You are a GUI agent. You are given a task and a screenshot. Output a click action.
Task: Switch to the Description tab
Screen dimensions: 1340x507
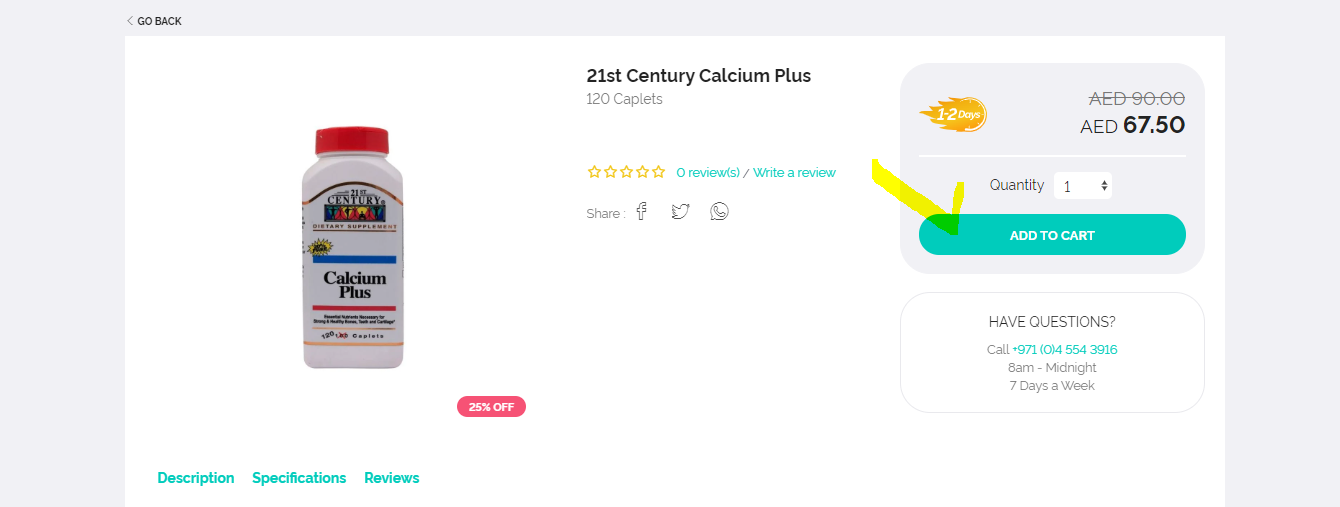(x=196, y=478)
